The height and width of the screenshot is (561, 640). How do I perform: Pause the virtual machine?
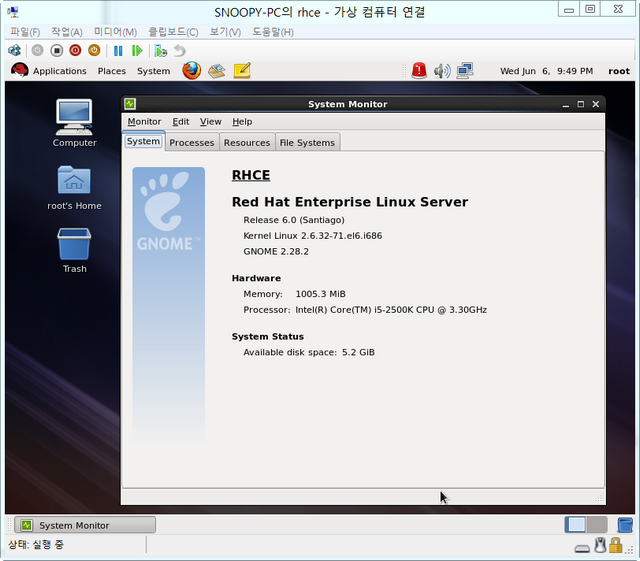coord(118,51)
